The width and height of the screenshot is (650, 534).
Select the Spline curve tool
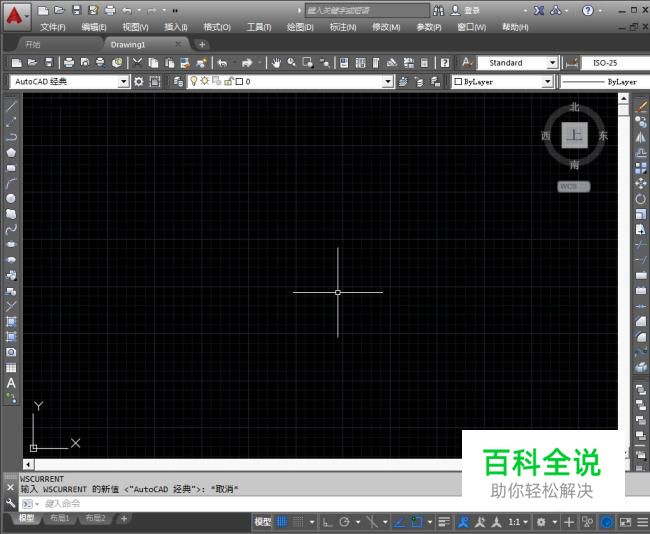click(x=11, y=229)
